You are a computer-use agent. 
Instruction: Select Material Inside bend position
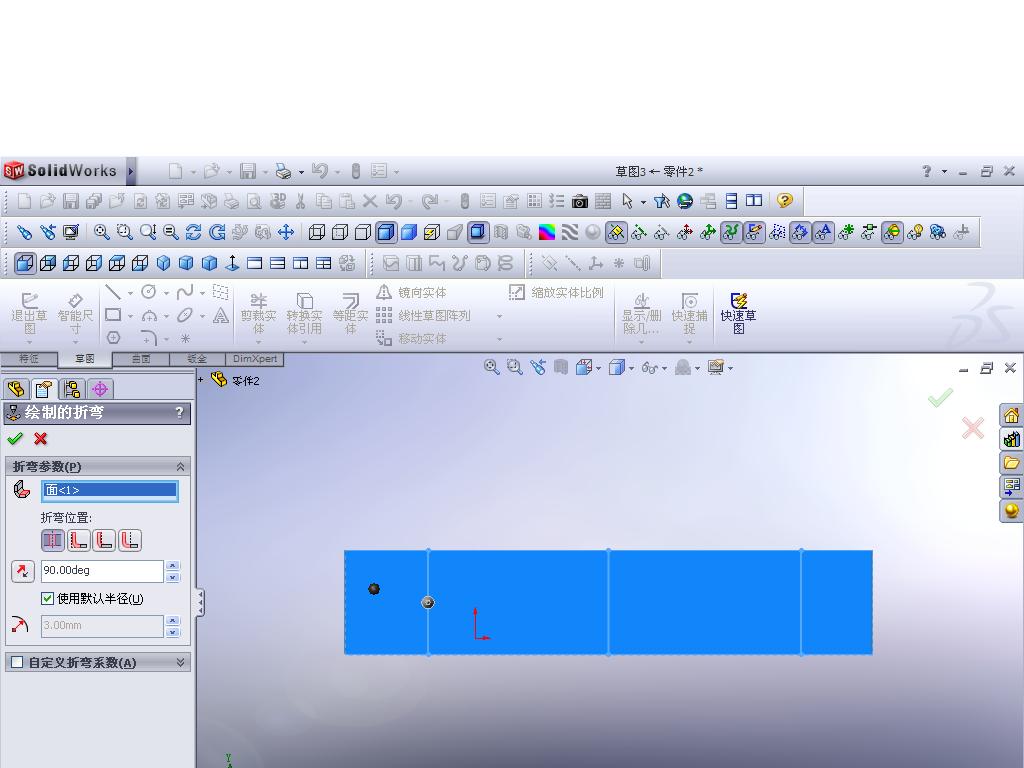tap(78, 540)
